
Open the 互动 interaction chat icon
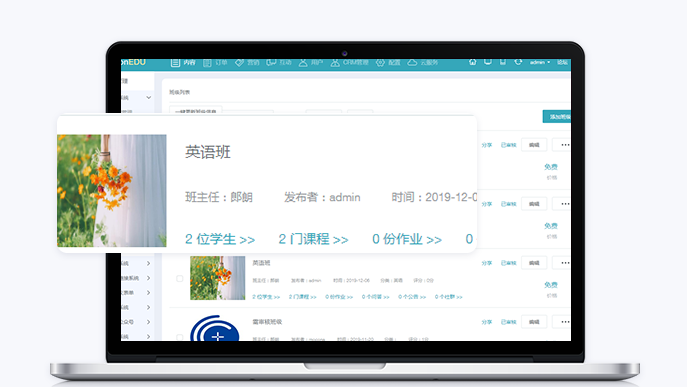(271, 63)
